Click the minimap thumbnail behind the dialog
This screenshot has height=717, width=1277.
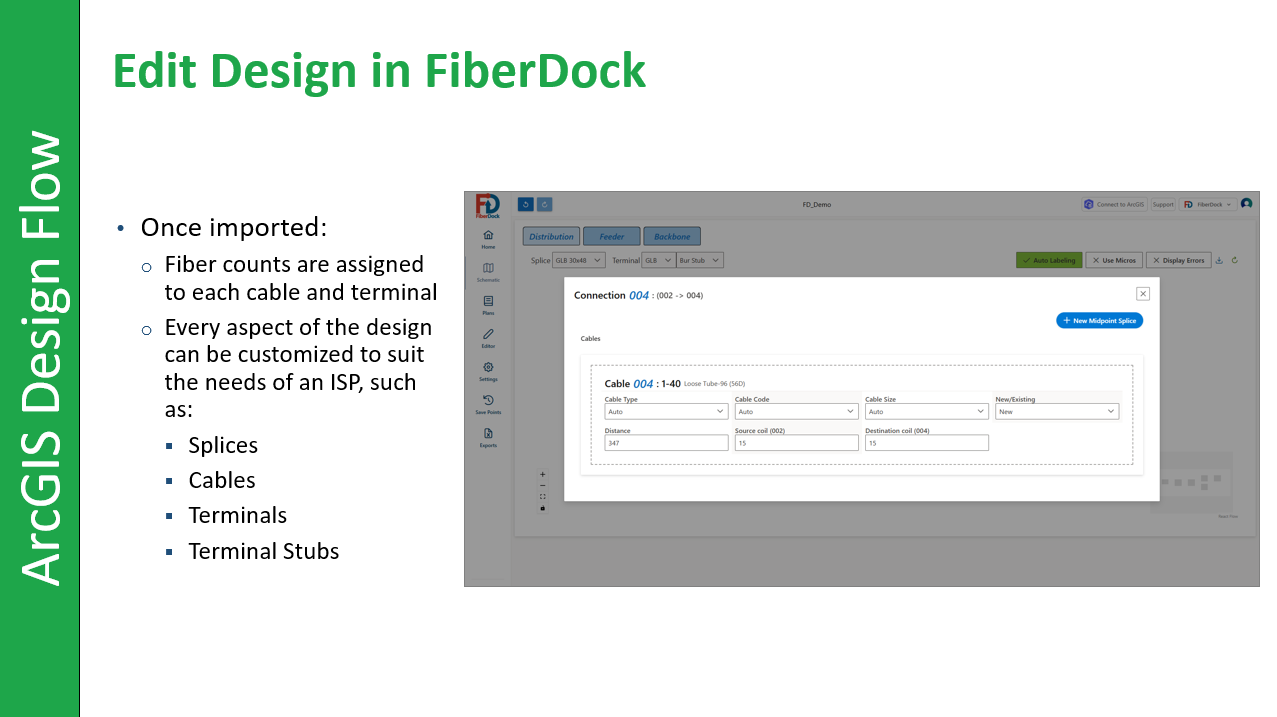click(1199, 483)
